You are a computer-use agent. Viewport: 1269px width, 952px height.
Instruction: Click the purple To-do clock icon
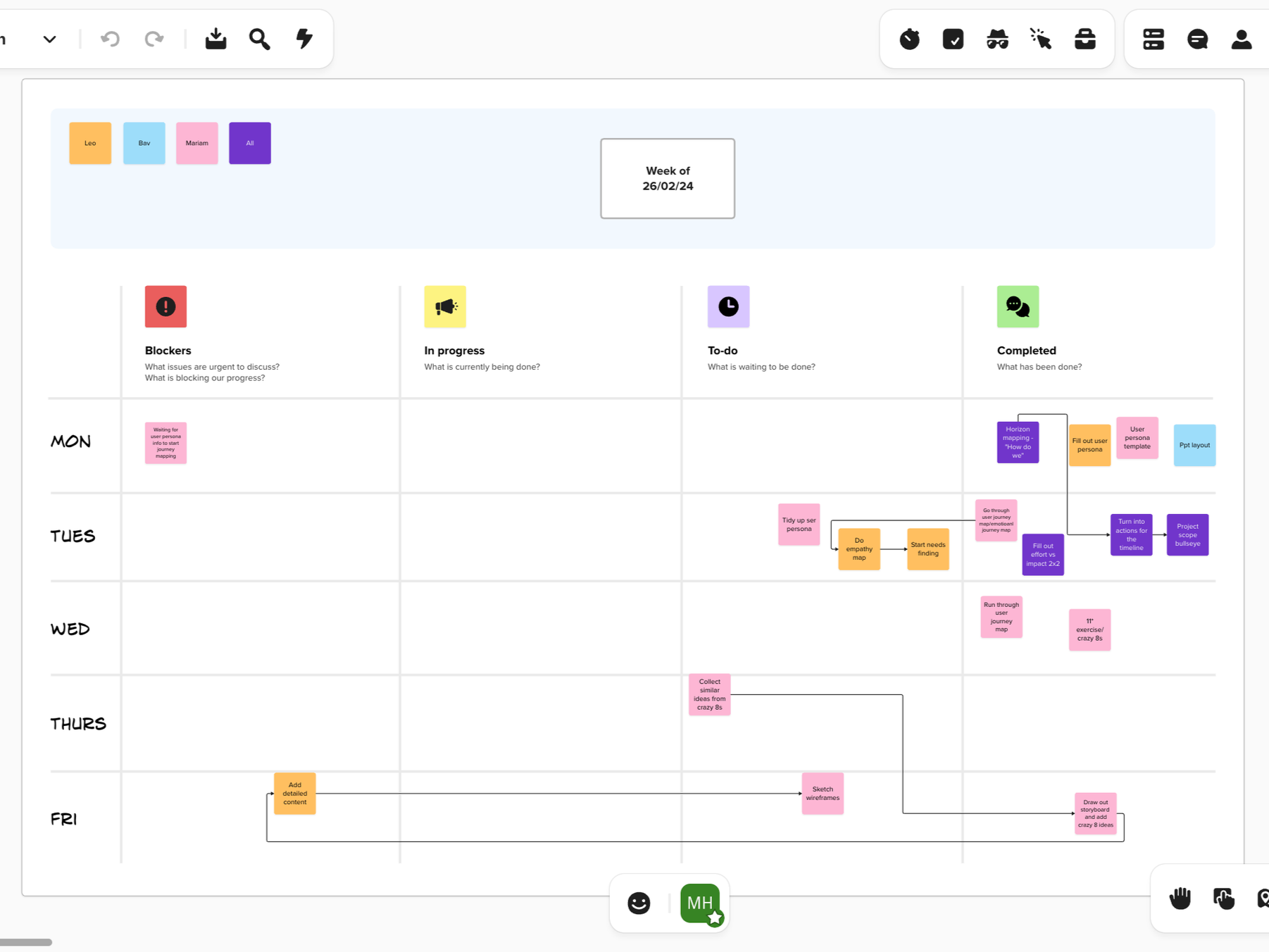point(729,306)
